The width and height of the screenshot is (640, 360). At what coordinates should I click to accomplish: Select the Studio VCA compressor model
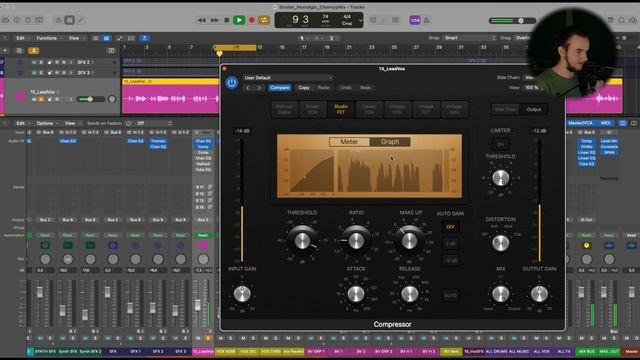tap(313, 109)
